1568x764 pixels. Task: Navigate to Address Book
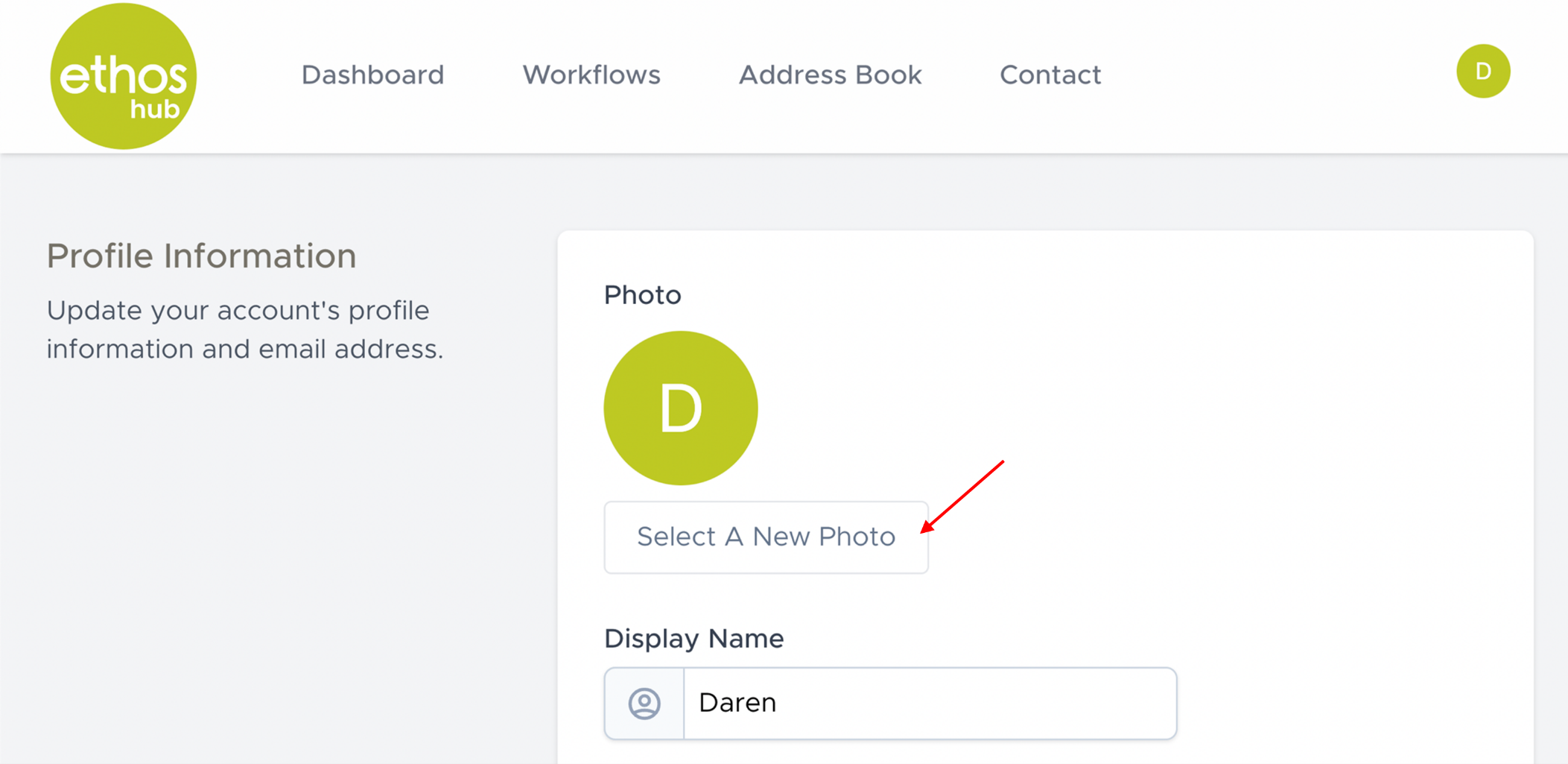(830, 75)
